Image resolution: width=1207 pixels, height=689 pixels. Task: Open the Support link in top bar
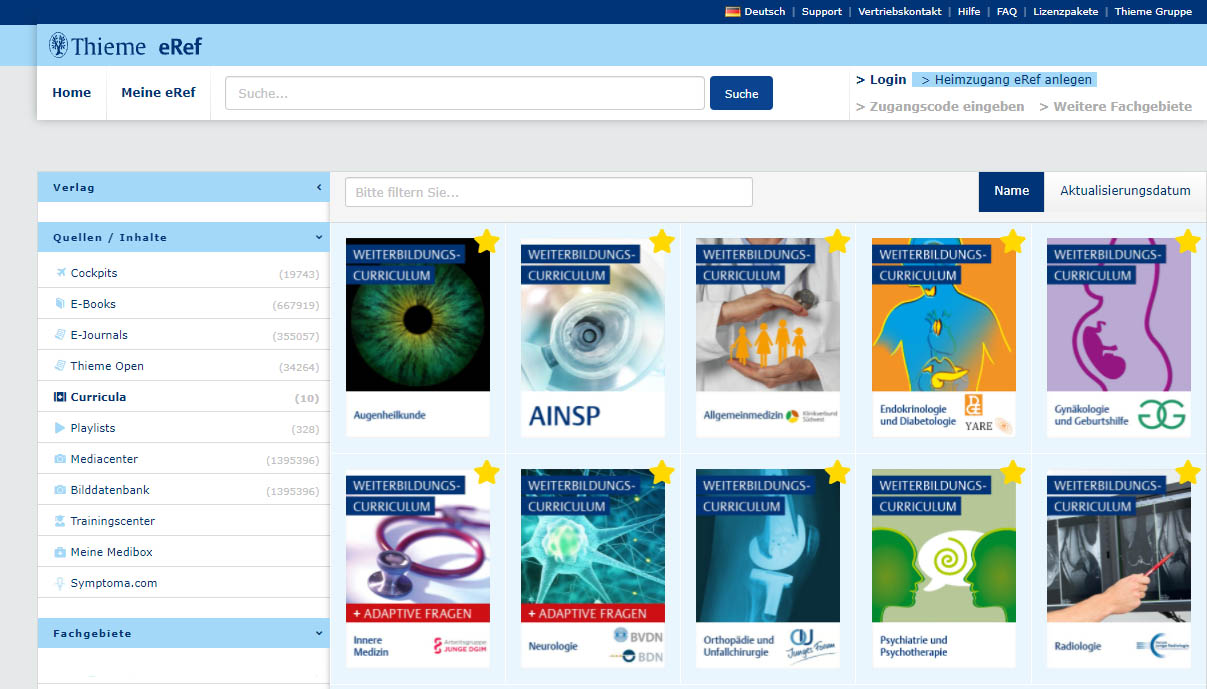822,12
